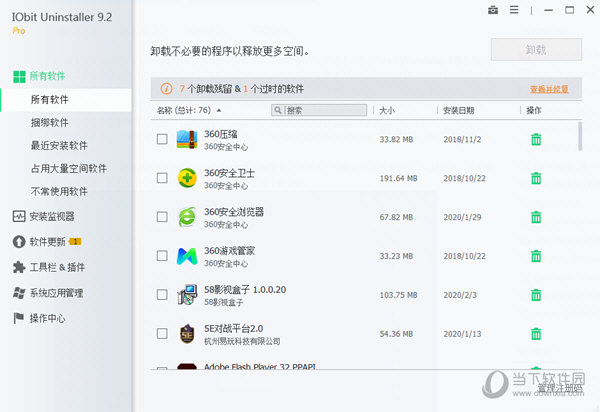600x412 pixels.
Task: Click into the 搜索 search field
Action: point(319,110)
